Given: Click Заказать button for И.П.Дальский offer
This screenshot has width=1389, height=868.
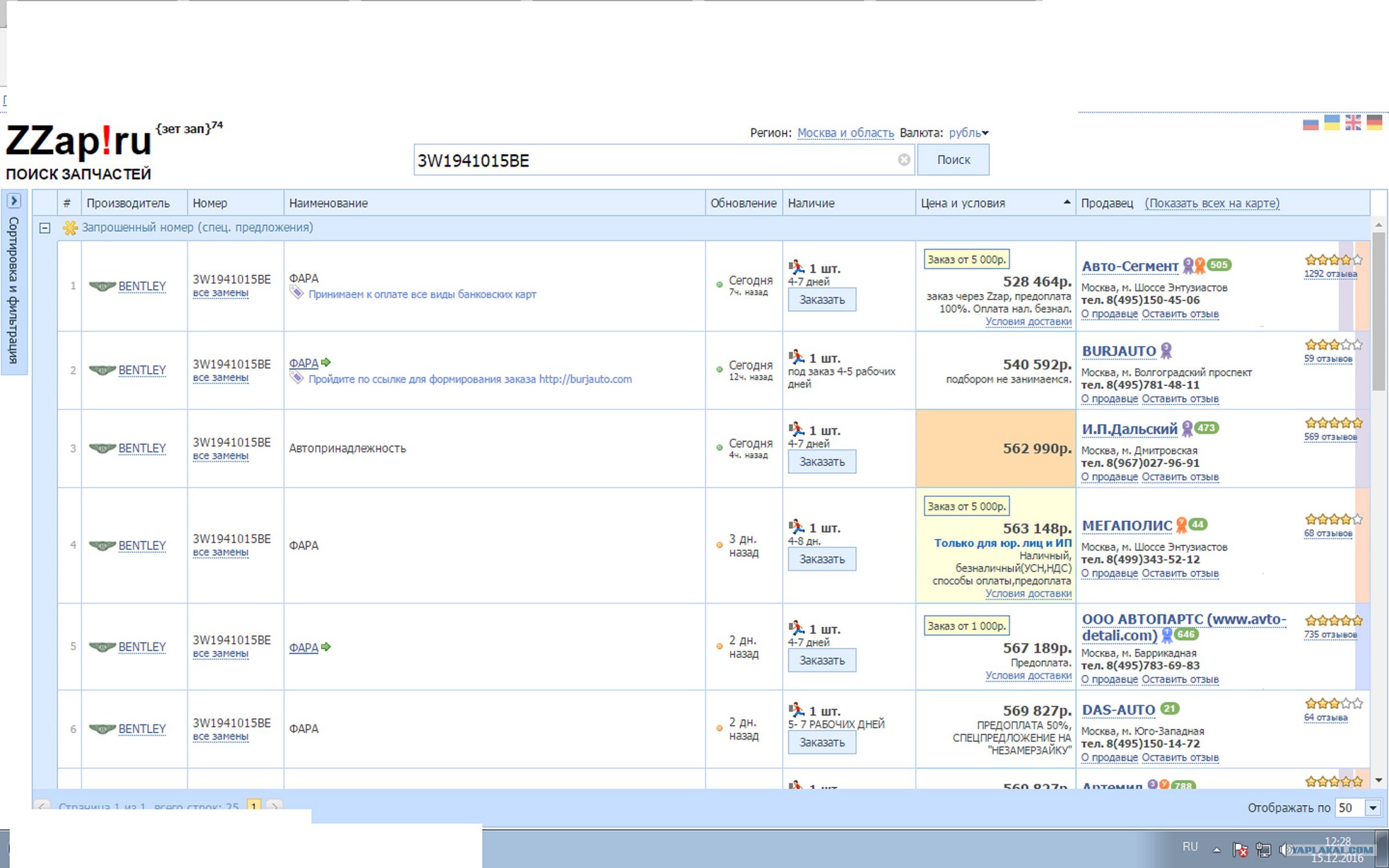Looking at the screenshot, I should 822,462.
